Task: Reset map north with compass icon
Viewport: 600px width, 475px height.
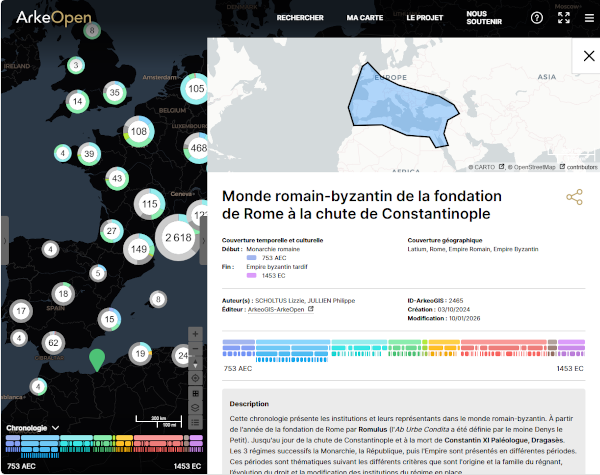Action: tap(195, 363)
